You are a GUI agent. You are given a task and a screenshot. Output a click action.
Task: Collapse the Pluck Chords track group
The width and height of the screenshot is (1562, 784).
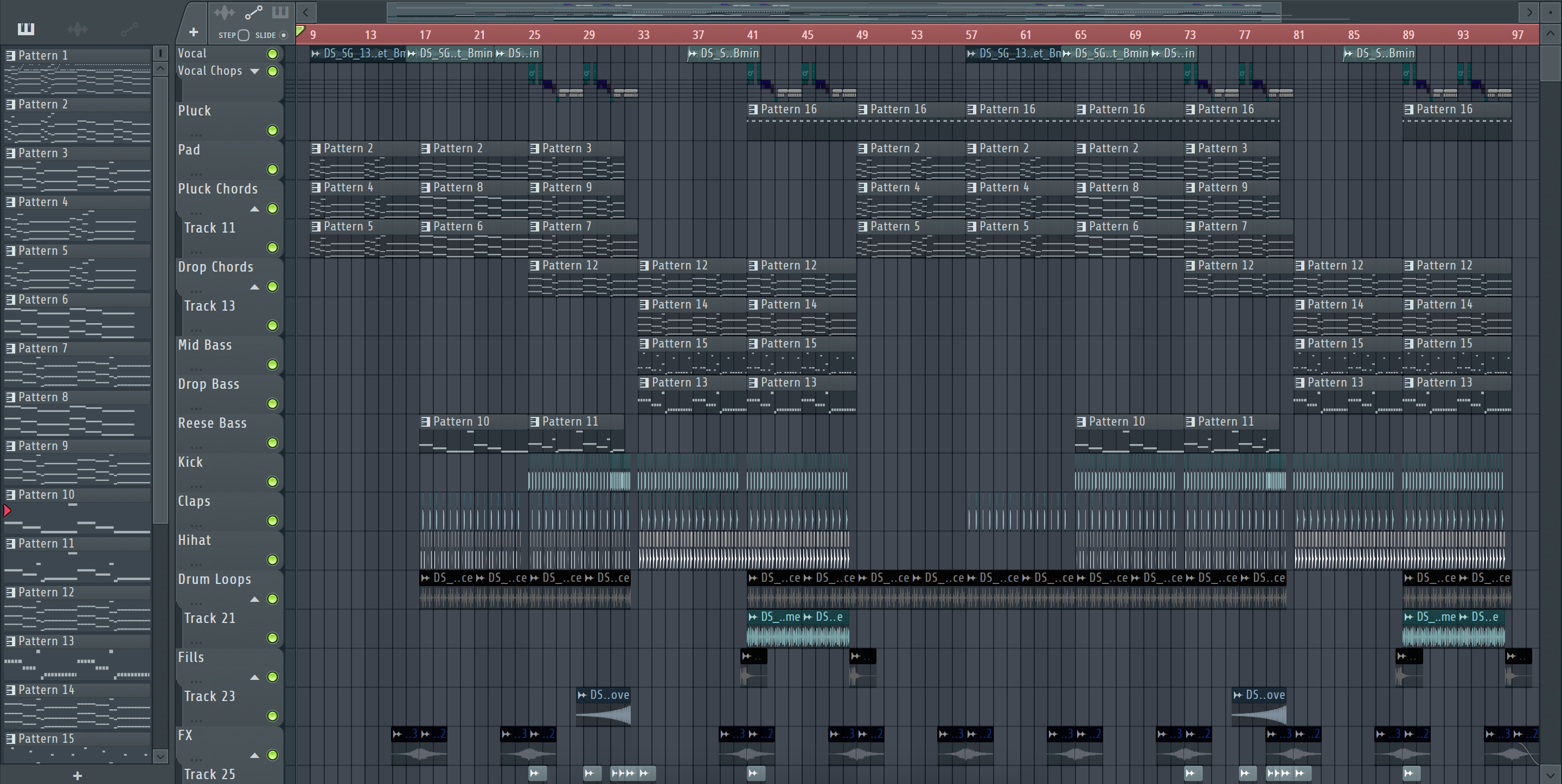[255, 209]
